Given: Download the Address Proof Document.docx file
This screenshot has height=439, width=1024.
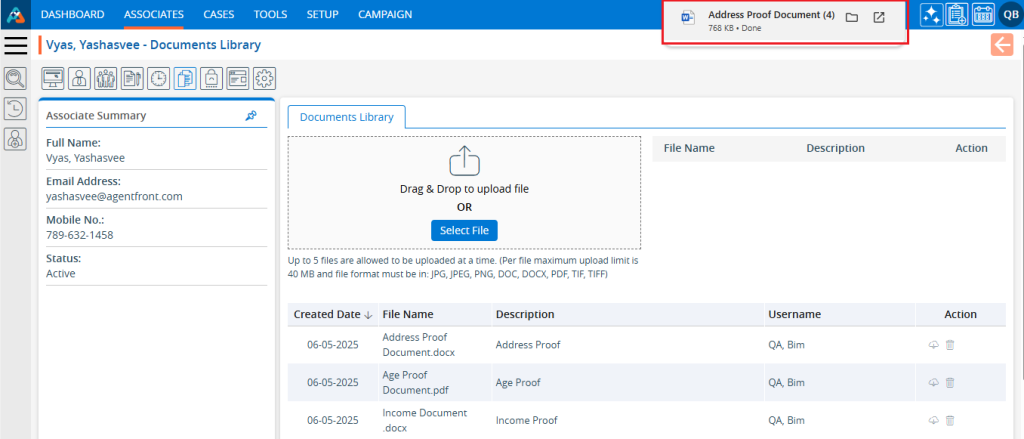Looking at the screenshot, I should click(x=933, y=345).
